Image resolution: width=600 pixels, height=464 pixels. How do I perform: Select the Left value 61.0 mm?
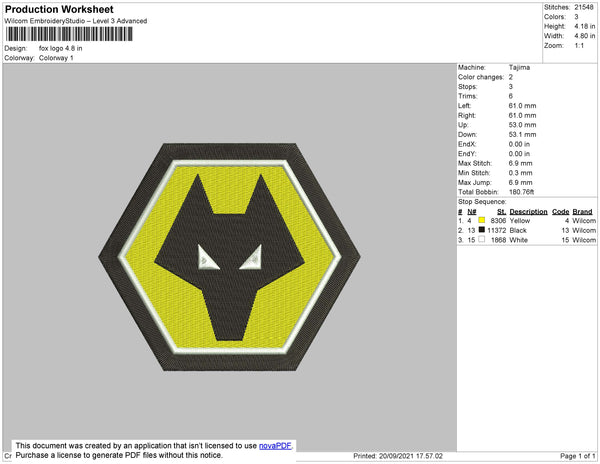pyautogui.click(x=522, y=106)
